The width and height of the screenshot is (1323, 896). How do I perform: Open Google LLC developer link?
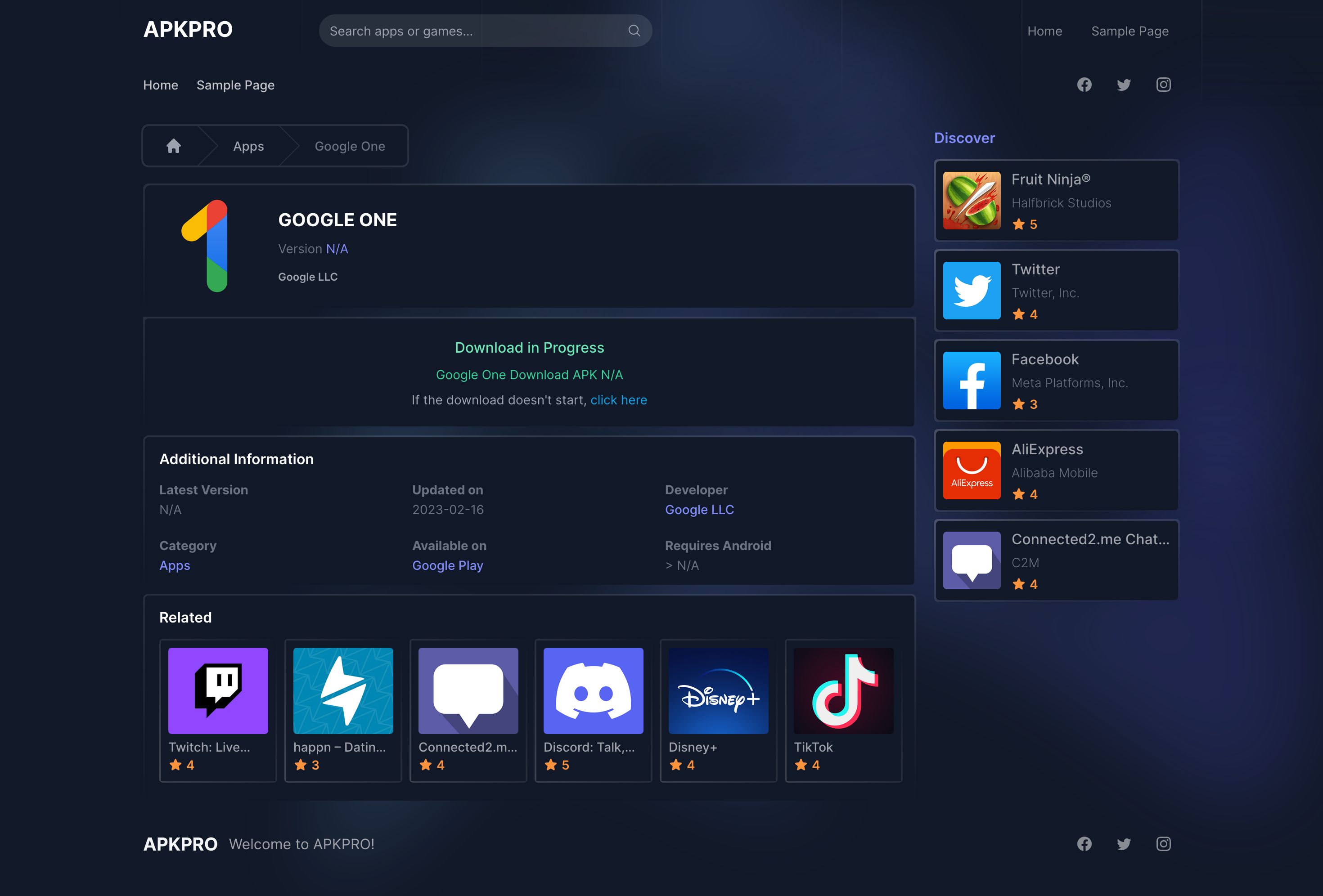point(700,510)
